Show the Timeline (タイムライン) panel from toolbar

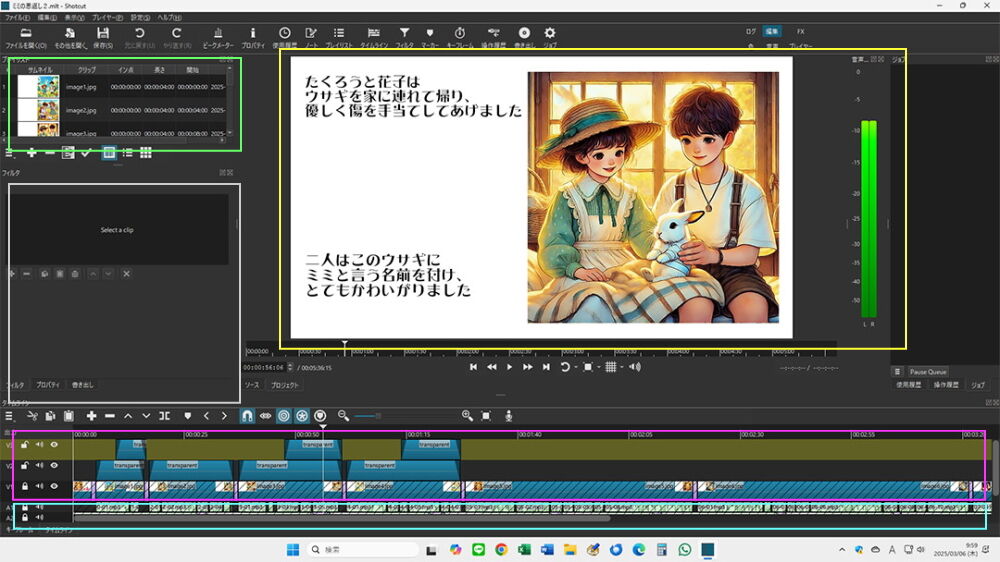[374, 33]
